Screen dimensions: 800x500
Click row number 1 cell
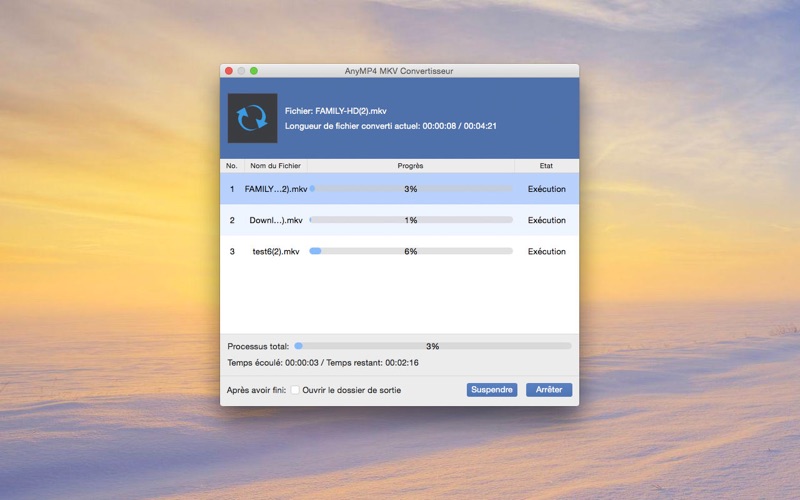(232, 189)
